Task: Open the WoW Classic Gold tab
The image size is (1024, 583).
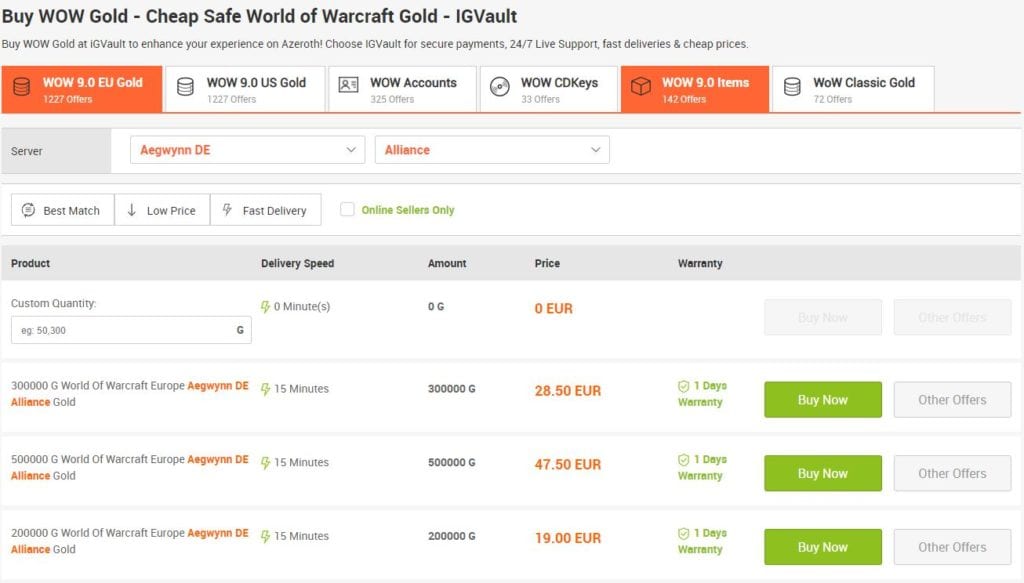Action: point(853,89)
